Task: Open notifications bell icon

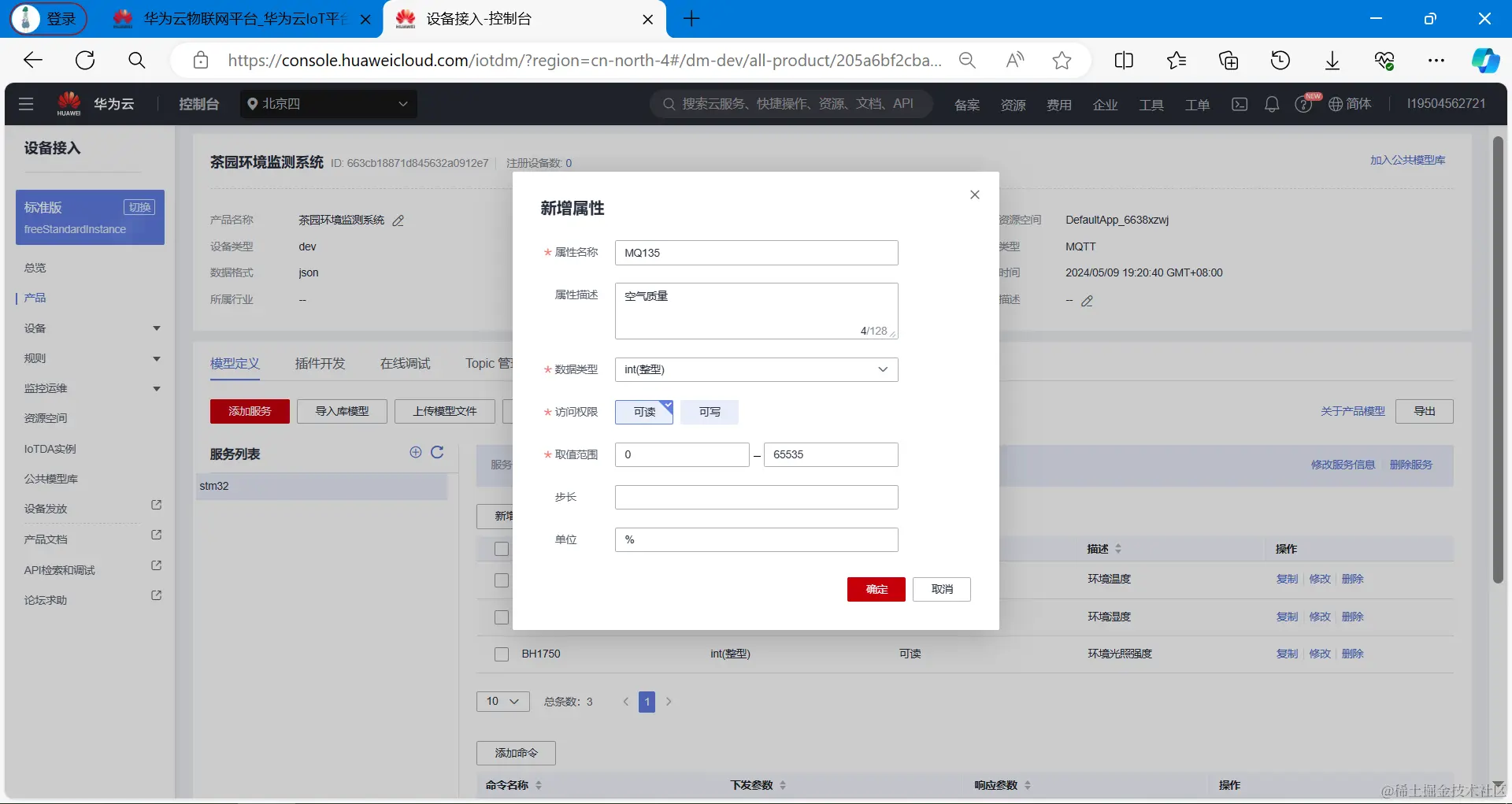Action: click(x=1272, y=104)
